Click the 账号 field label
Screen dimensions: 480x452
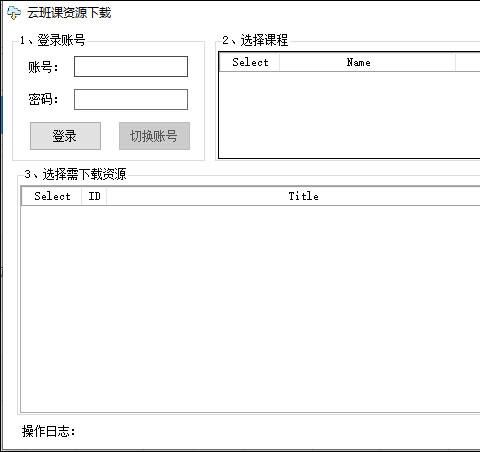tap(43, 67)
